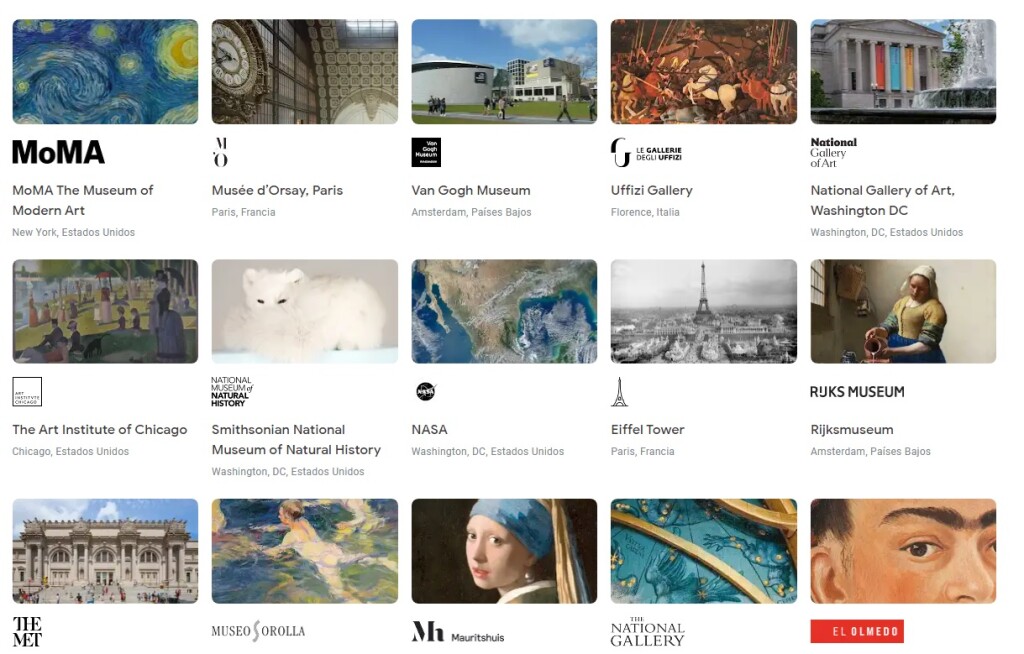This screenshot has width=1024, height=654.
Task: Open the Seurat park painting thumbnail
Action: (x=105, y=311)
